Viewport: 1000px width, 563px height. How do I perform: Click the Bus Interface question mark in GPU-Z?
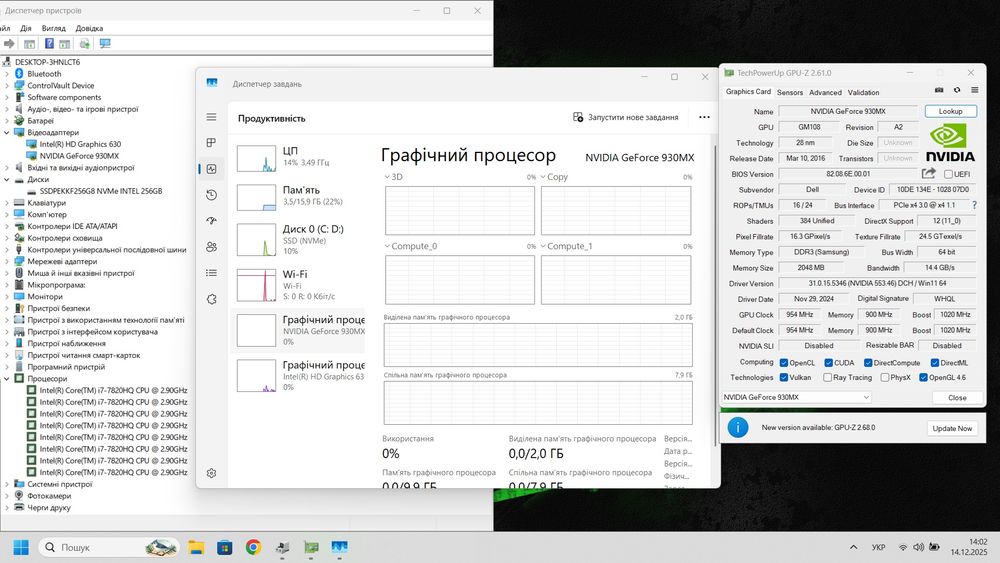click(974, 205)
